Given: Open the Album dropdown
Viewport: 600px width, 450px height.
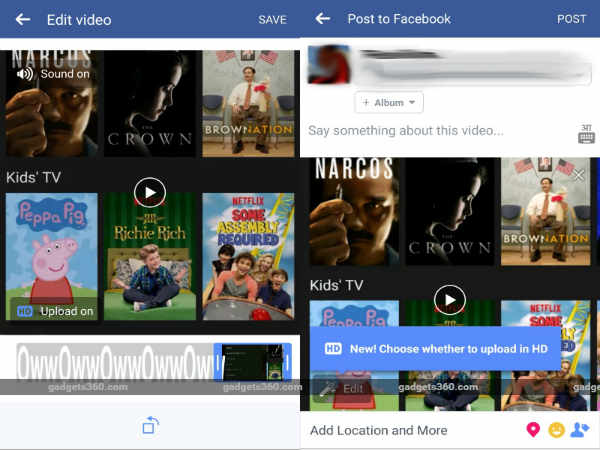Looking at the screenshot, I should 389,103.
